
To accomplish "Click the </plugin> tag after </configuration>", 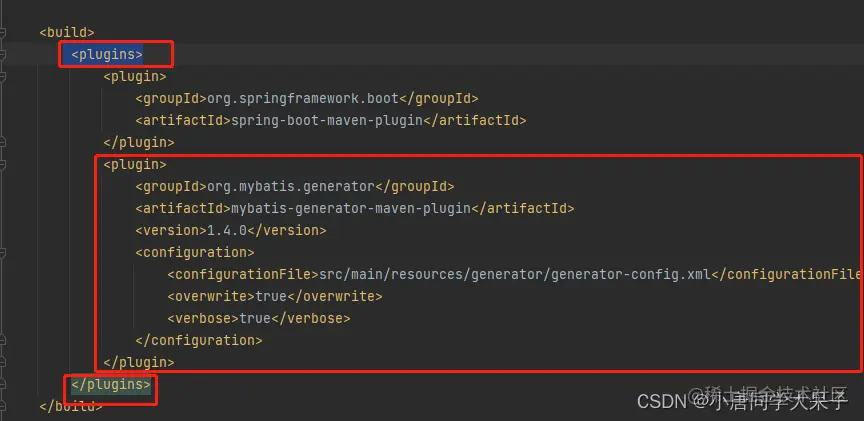I will [139, 363].
